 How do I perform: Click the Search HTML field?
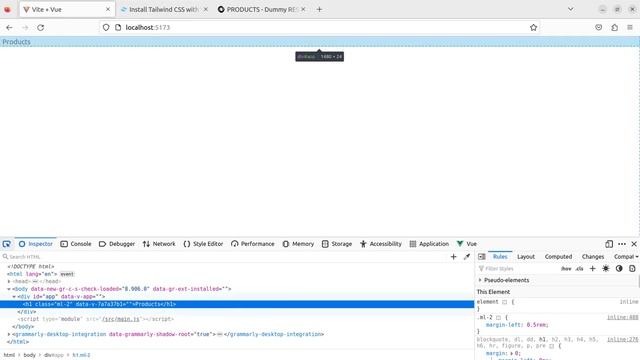coord(224,257)
